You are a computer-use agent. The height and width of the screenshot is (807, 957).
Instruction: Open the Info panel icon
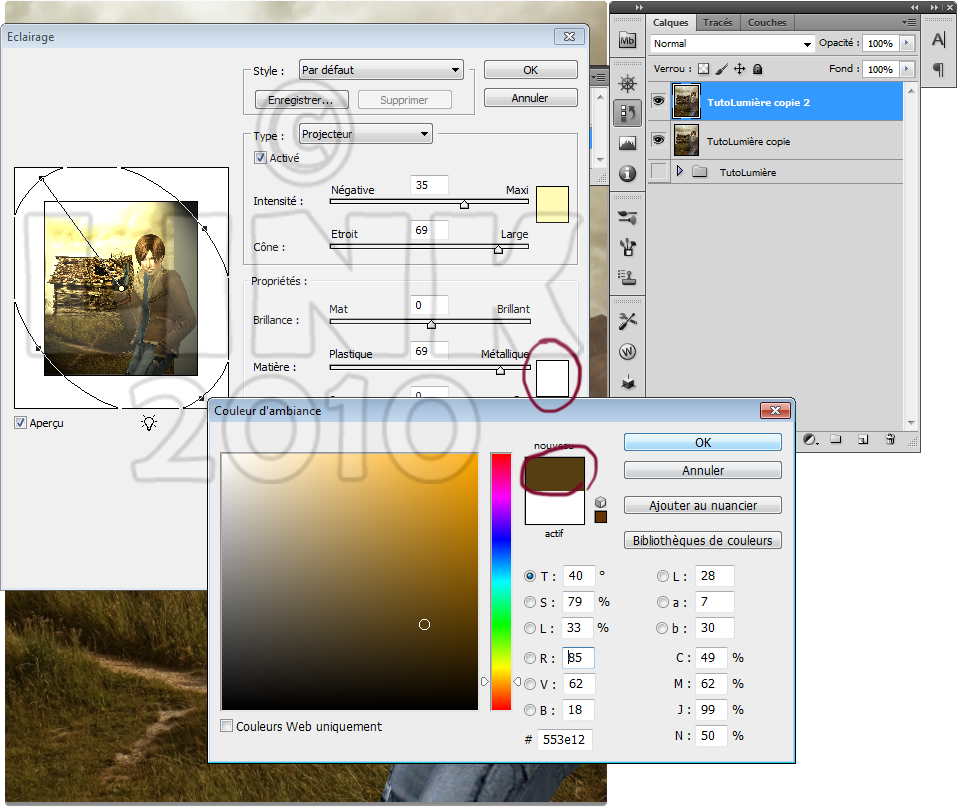tap(628, 173)
